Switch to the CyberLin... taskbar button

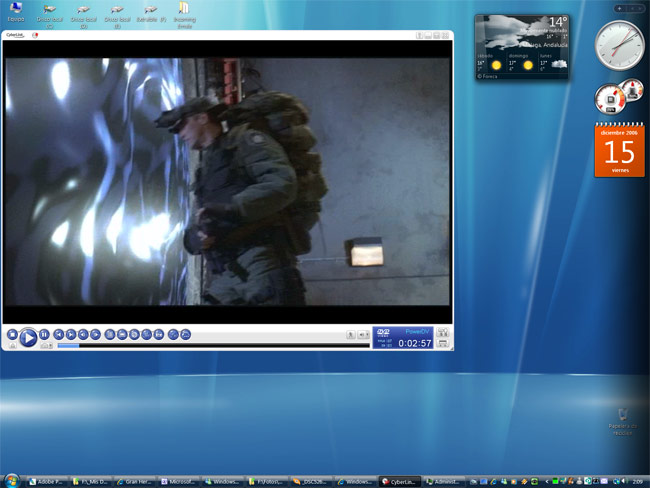pyautogui.click(x=400, y=481)
